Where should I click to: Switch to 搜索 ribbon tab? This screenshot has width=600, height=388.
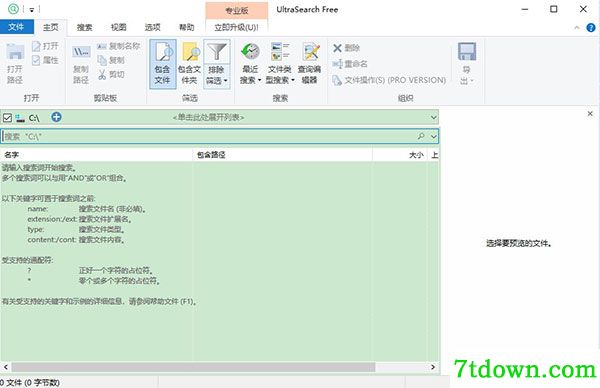(x=85, y=27)
